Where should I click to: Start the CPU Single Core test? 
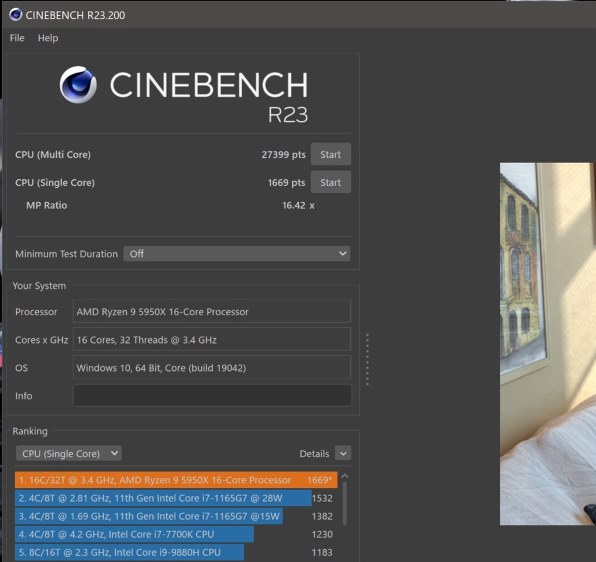coord(331,182)
